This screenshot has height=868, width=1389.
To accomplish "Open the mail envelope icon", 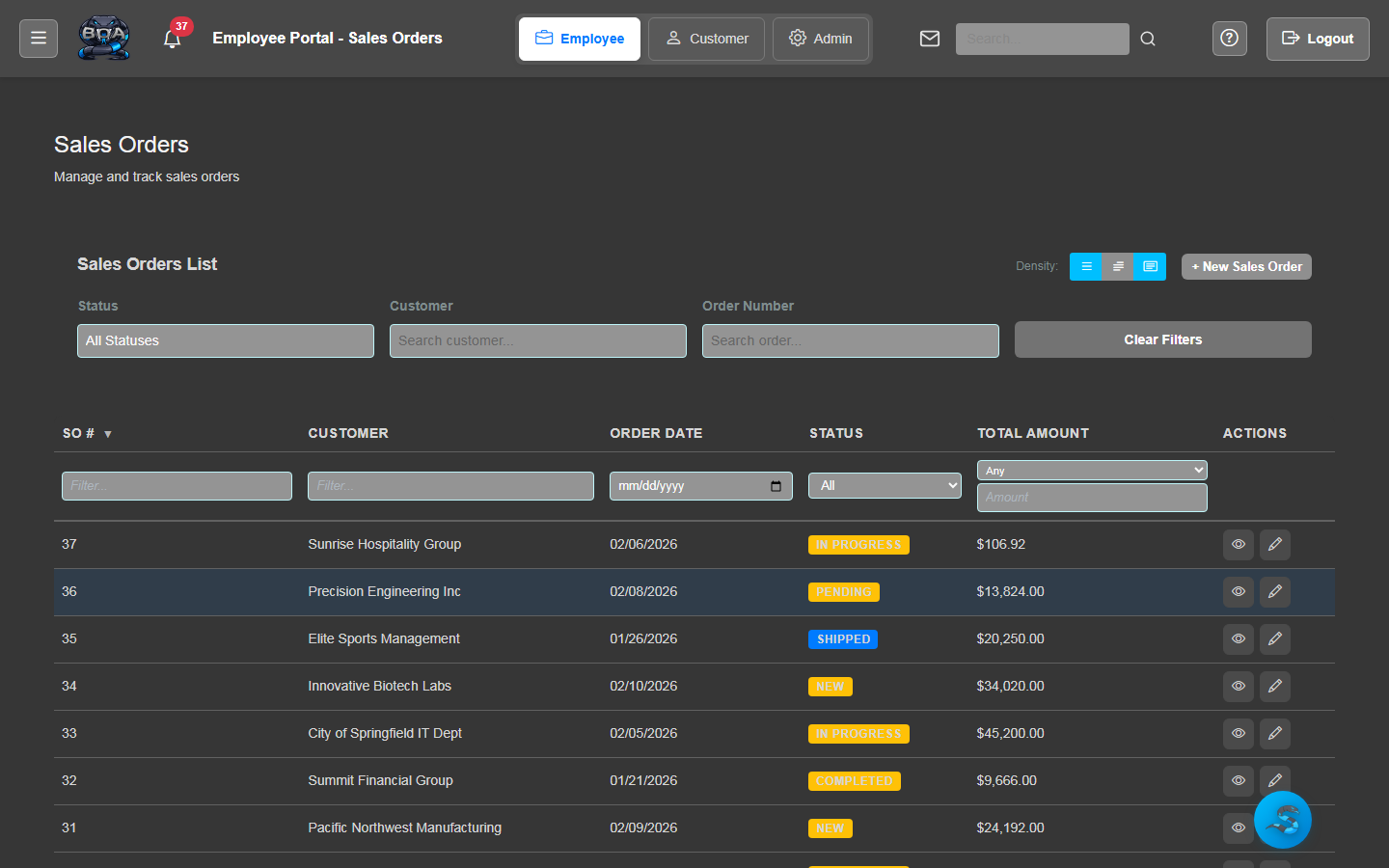I will pyautogui.click(x=929, y=39).
